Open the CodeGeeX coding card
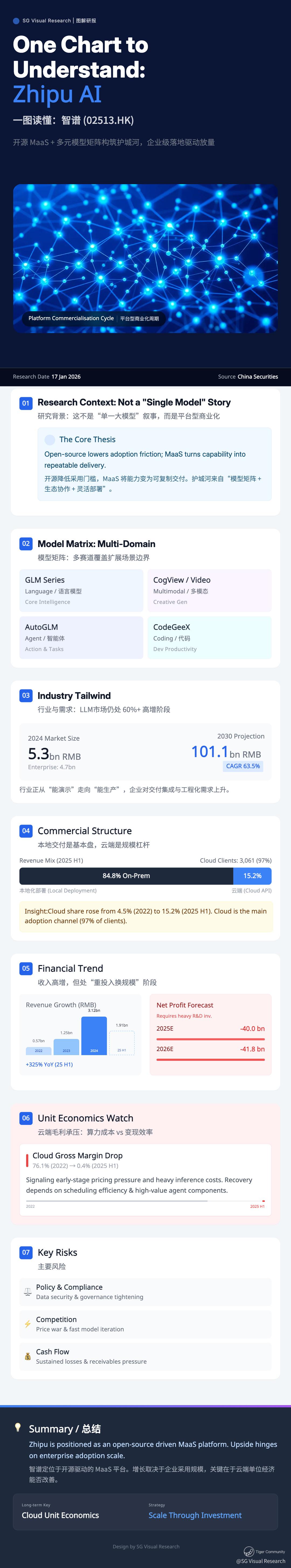 209,637
